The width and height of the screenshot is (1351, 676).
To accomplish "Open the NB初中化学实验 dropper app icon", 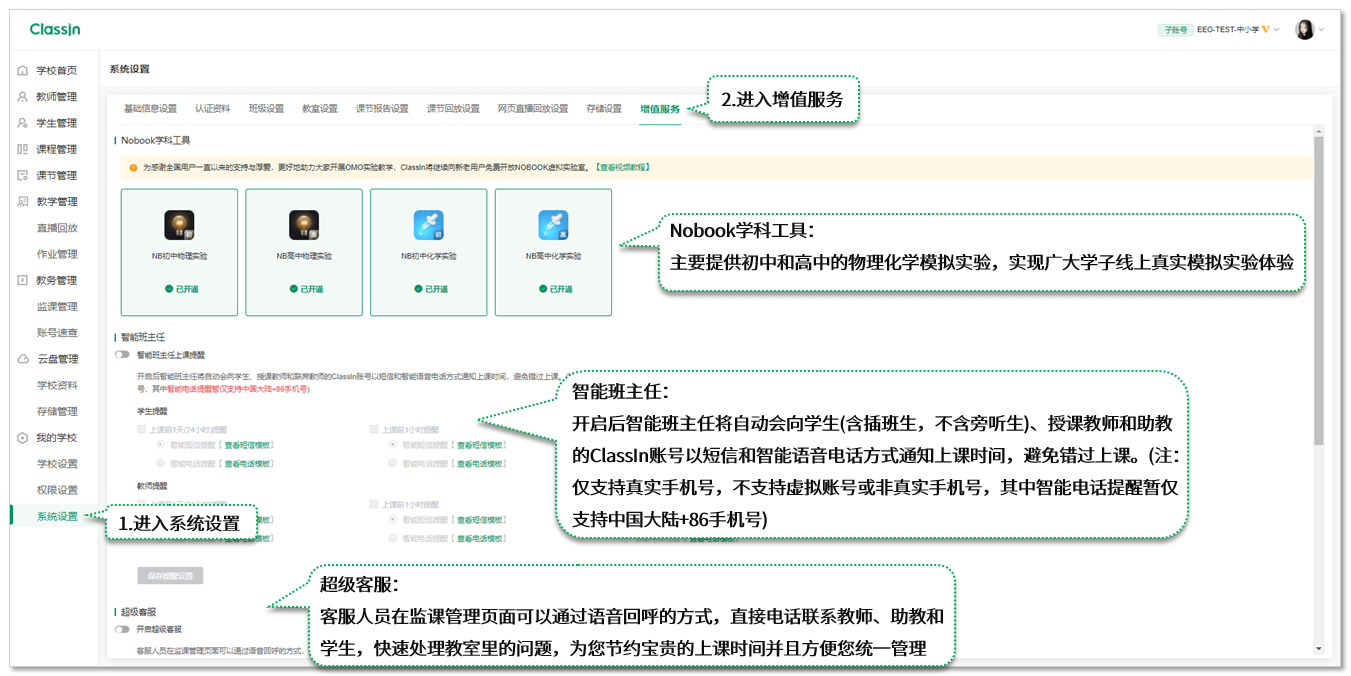I will click(x=429, y=225).
